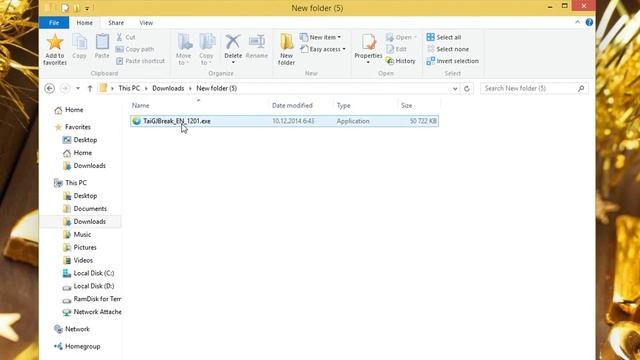Sort by the Name column header
This screenshot has width=640, height=360.
140,105
